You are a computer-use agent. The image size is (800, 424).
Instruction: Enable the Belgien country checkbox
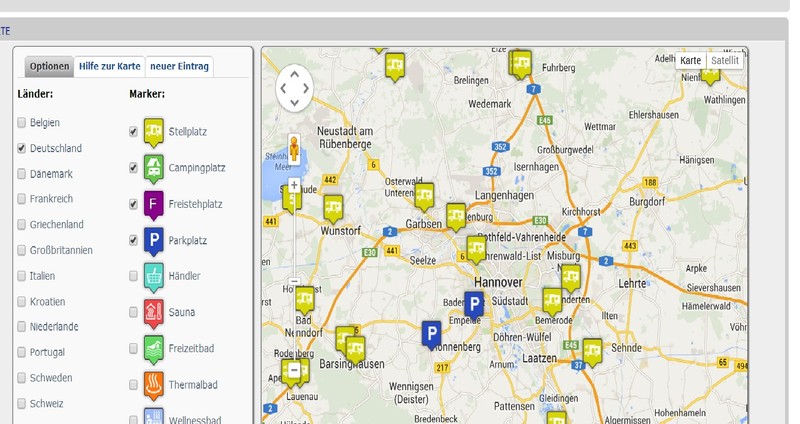click(22, 123)
